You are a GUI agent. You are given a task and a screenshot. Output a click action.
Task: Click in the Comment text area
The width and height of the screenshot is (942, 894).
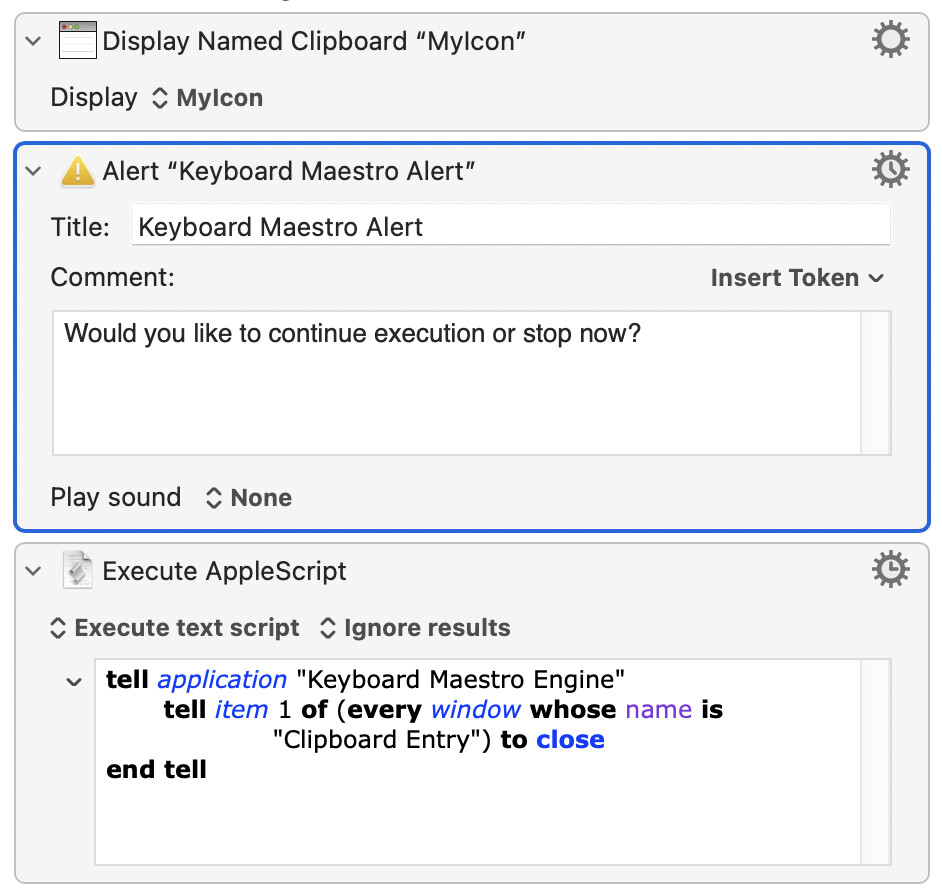[457, 383]
